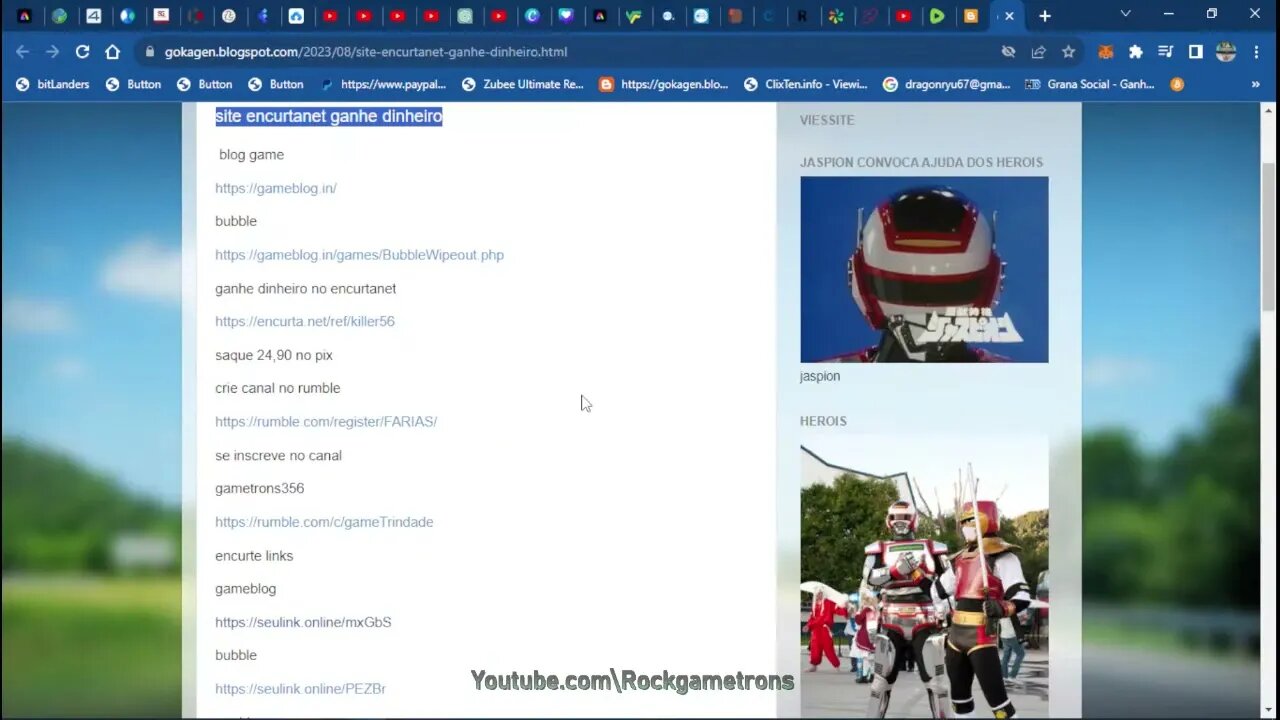View site info via lock icon

pyautogui.click(x=150, y=52)
